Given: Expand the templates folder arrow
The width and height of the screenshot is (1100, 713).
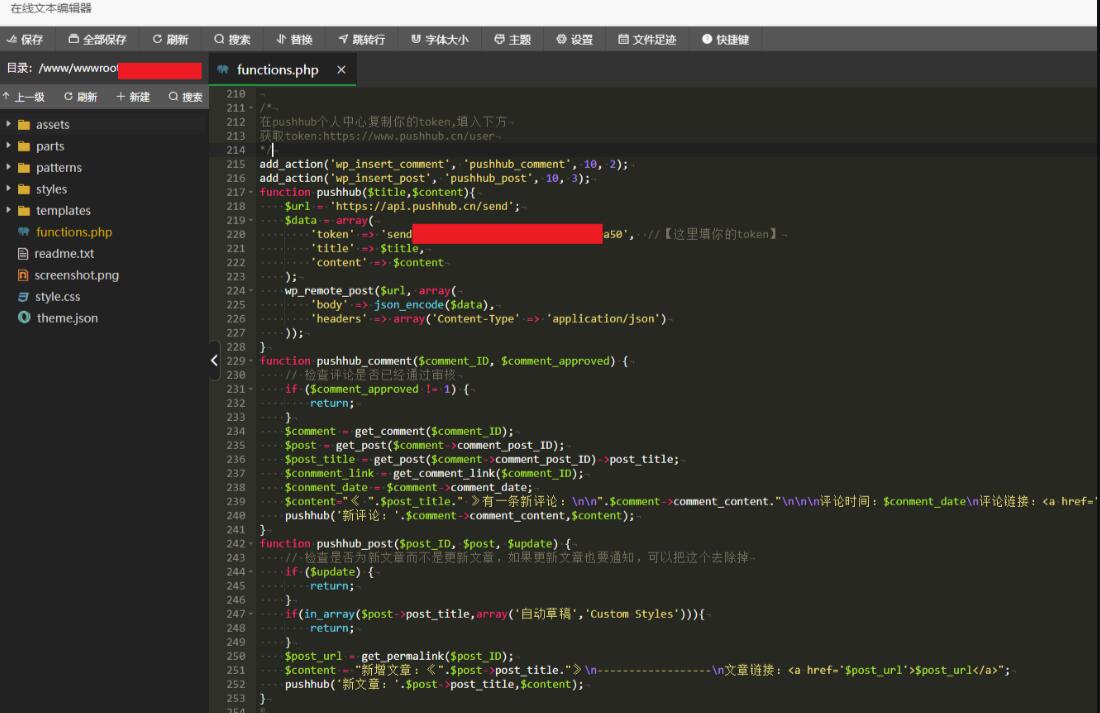Looking at the screenshot, I should pyautogui.click(x=8, y=211).
